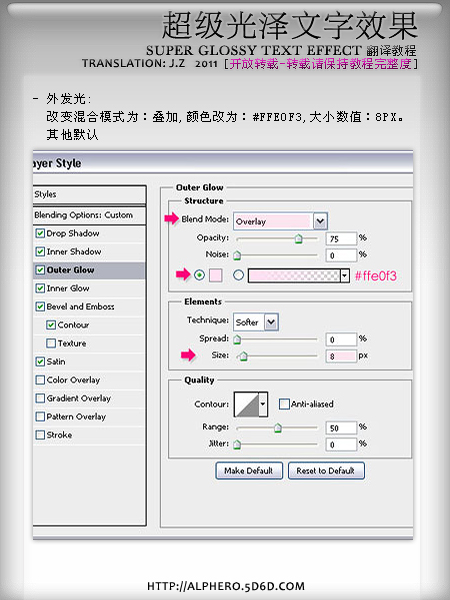Viewport: 450px width, 600px height.
Task: Click the Reset to Default button
Action: pos(326,471)
